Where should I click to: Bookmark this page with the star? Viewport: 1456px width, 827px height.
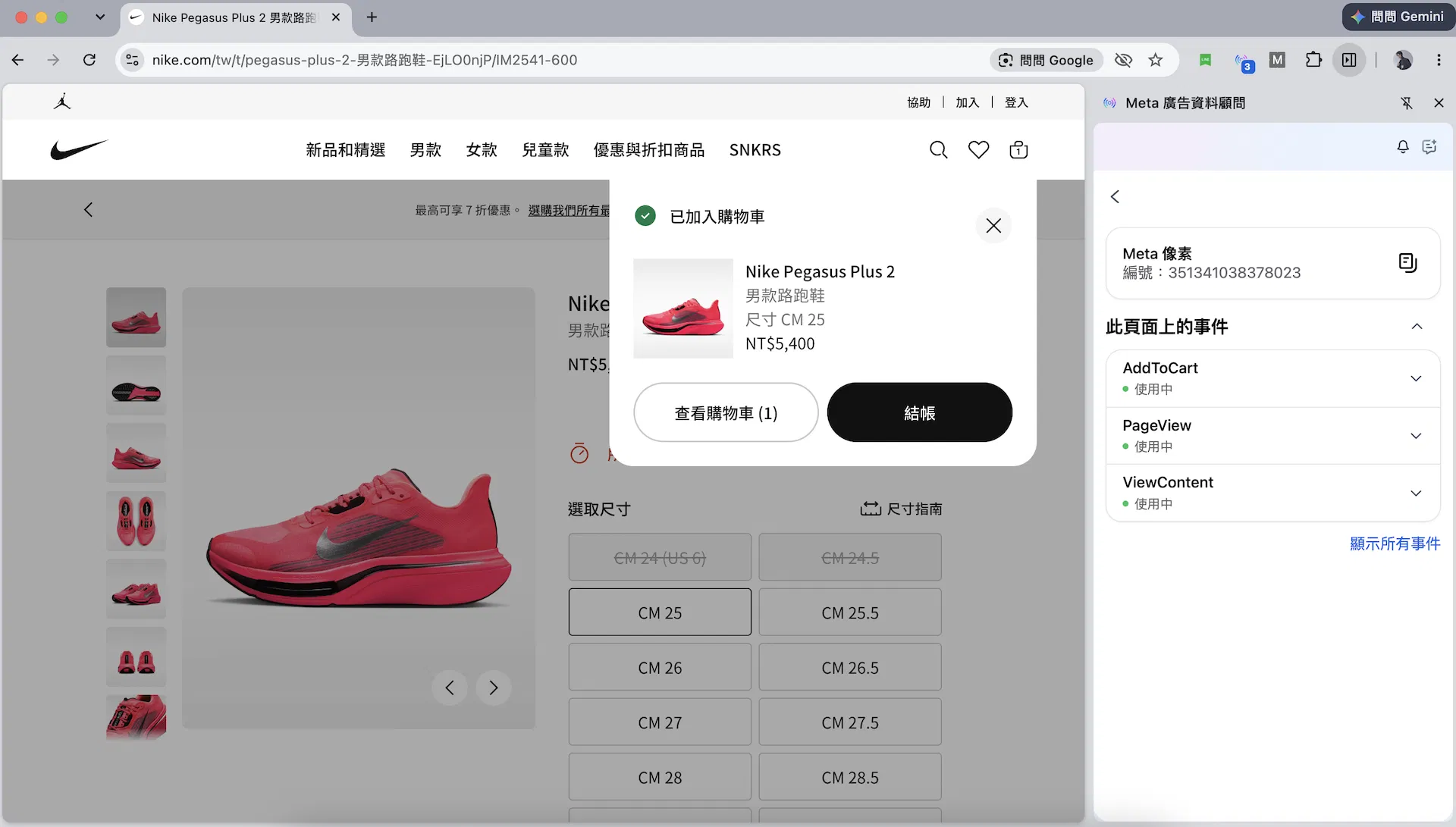point(1155,60)
